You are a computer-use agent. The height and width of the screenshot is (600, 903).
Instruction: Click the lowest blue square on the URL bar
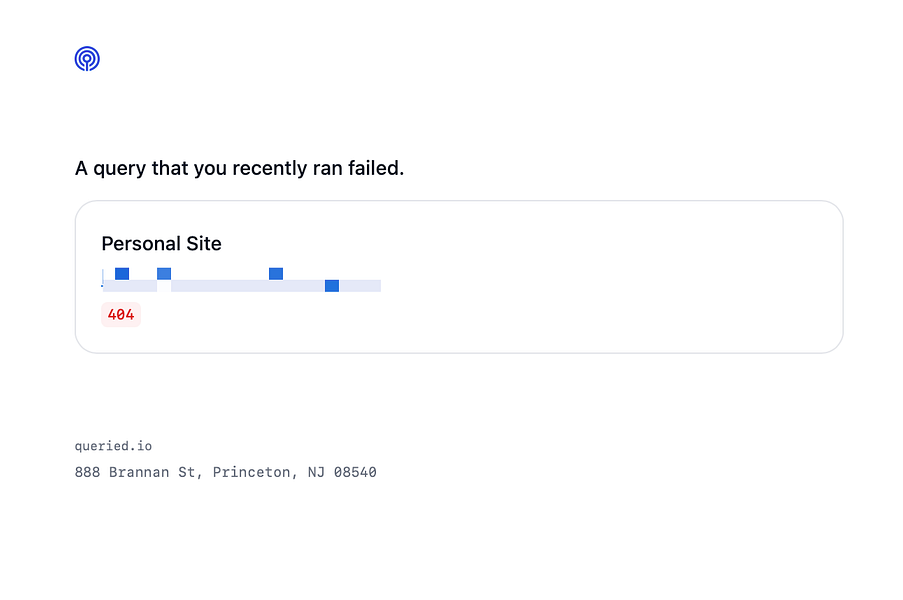[x=332, y=286]
